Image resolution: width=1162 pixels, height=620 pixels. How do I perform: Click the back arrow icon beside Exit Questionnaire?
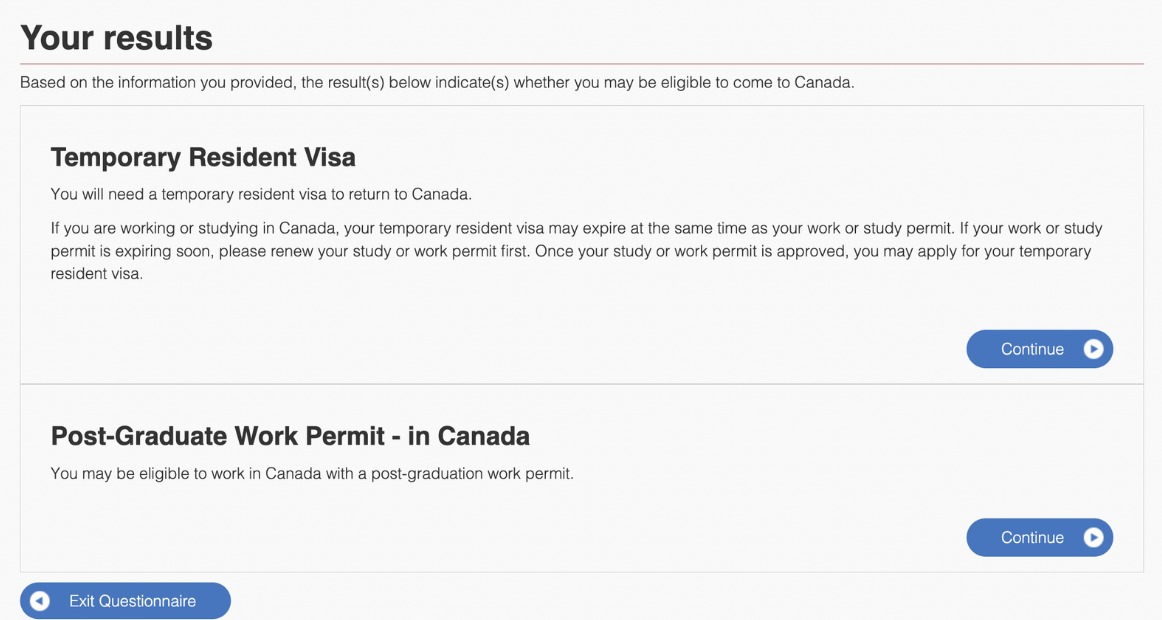(x=40, y=601)
